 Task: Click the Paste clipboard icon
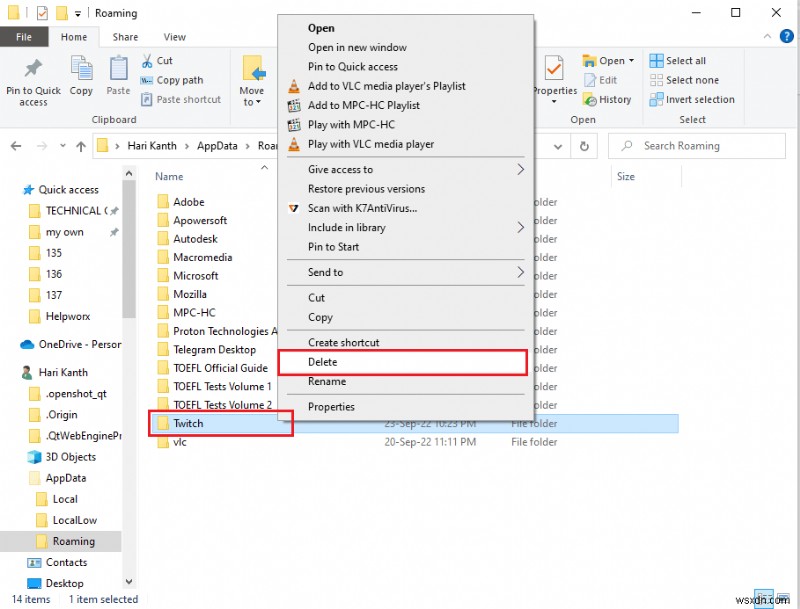coord(118,69)
